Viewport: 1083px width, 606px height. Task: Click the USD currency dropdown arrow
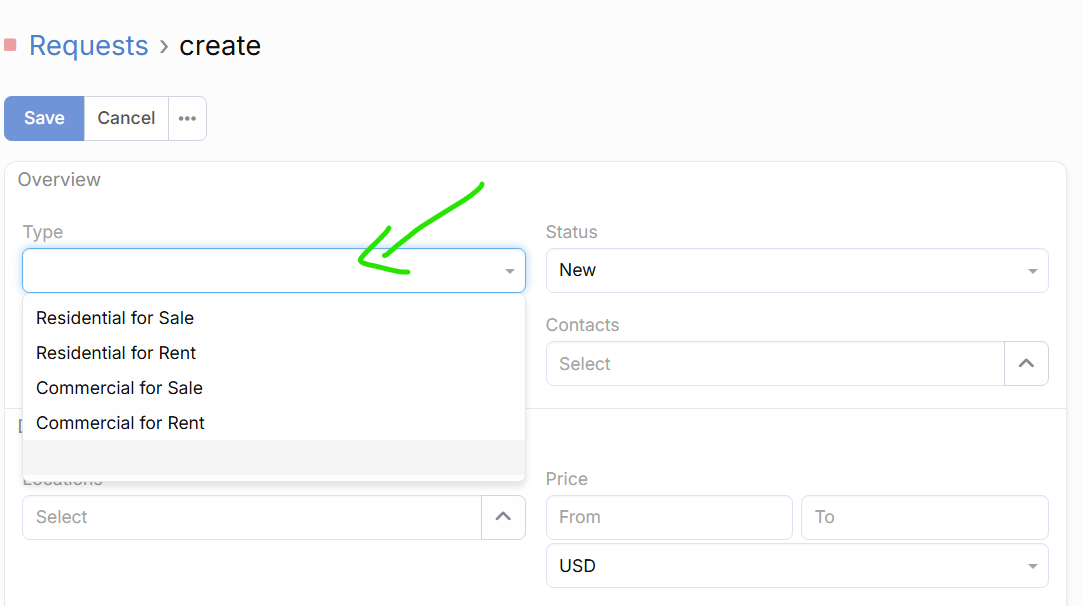click(x=1033, y=567)
